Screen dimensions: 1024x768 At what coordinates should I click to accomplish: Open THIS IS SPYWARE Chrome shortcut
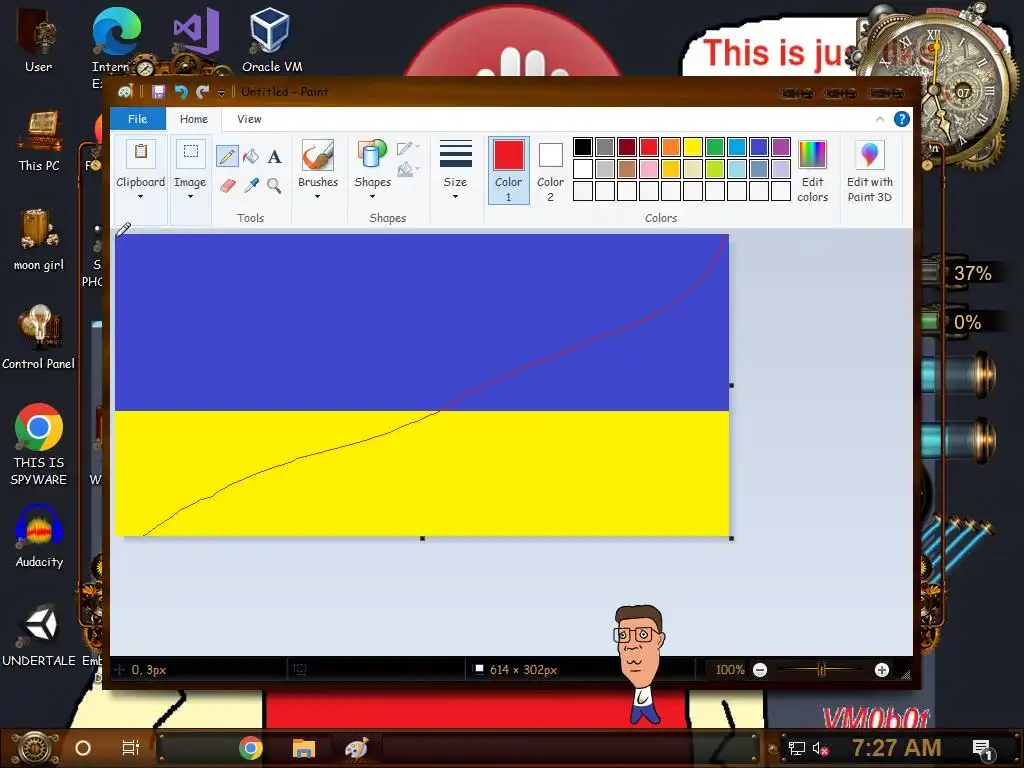(x=39, y=444)
